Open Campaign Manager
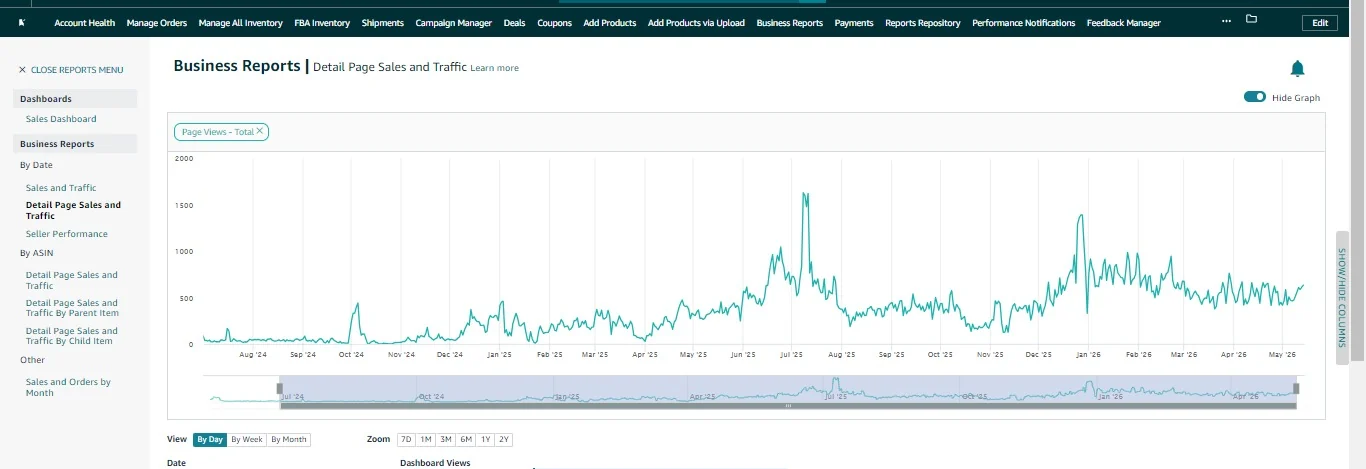 [454, 23]
